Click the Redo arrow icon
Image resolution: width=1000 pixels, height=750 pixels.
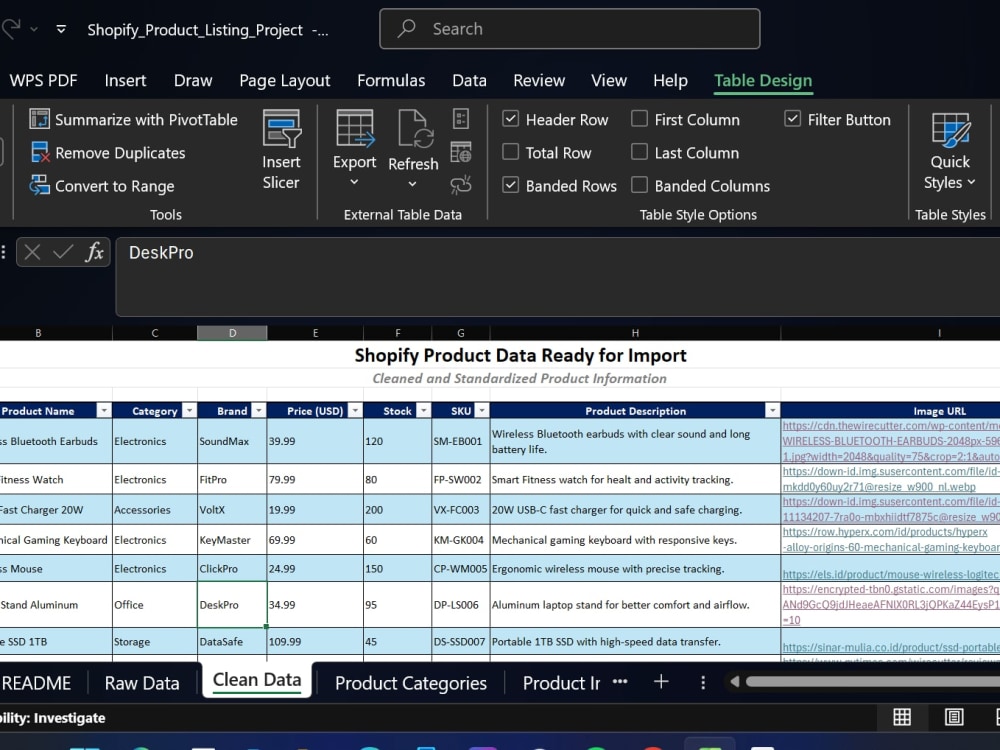coord(11,29)
